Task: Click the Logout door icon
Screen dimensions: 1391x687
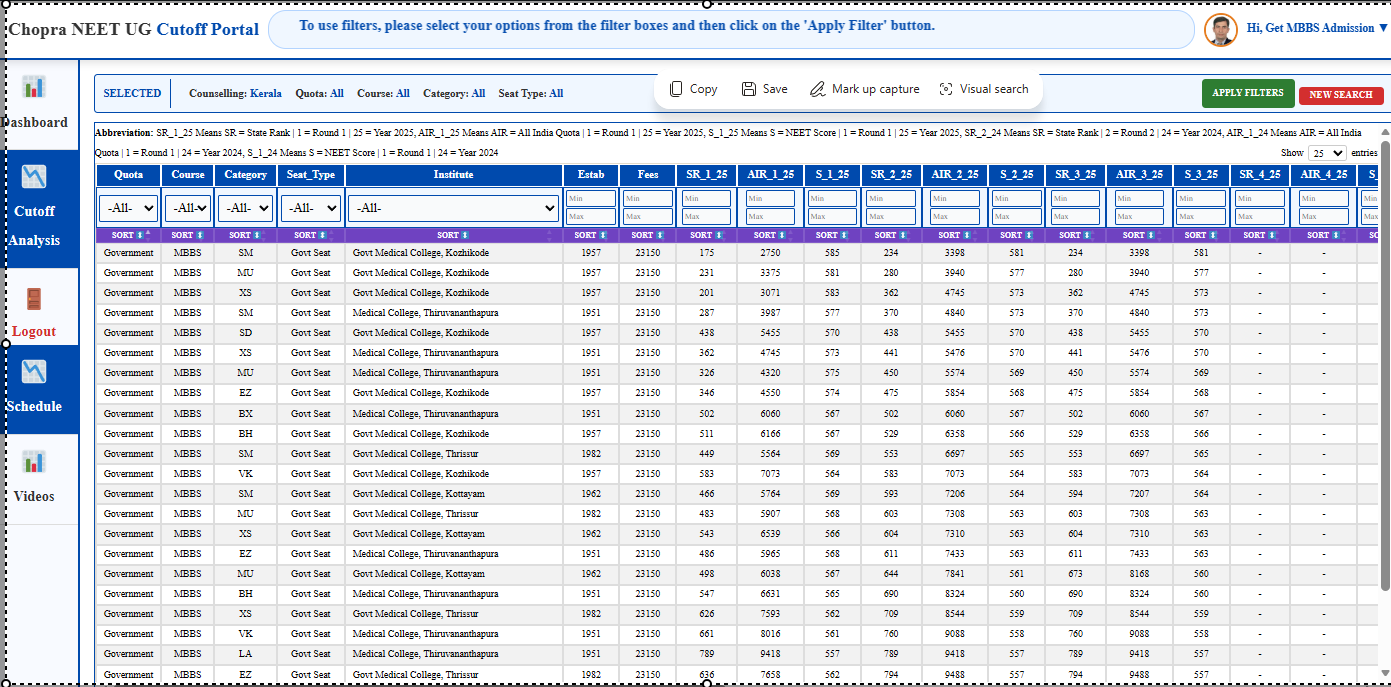Action: click(x=34, y=299)
